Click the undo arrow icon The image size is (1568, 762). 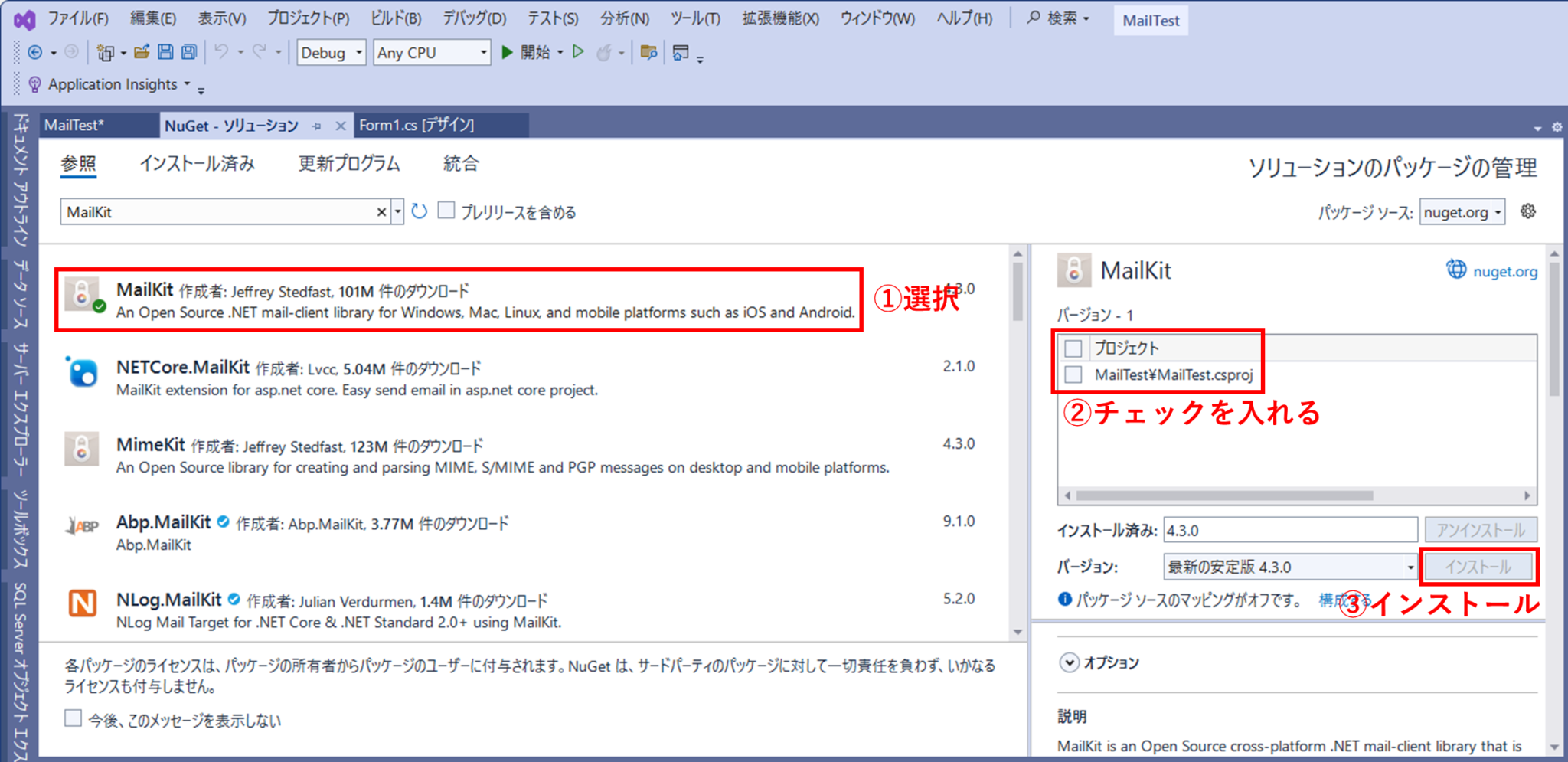(x=221, y=52)
